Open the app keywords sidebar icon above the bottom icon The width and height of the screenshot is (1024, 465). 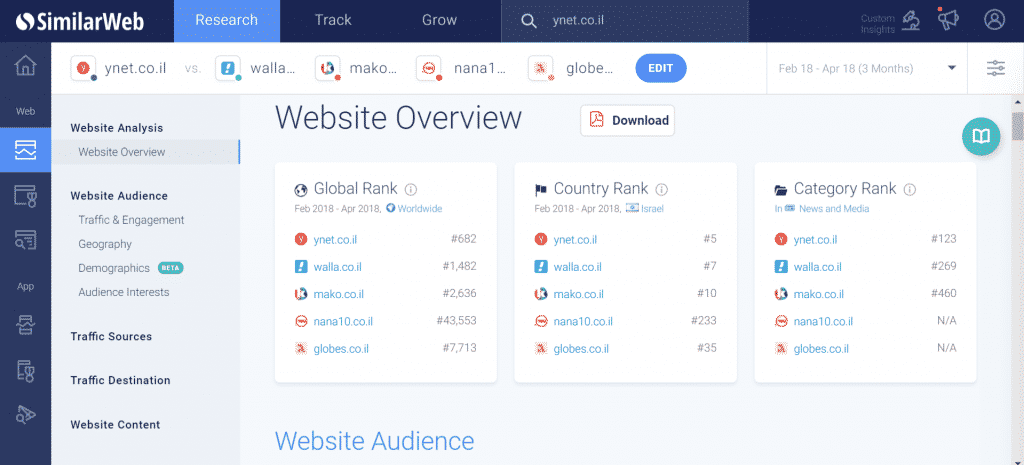(25, 370)
